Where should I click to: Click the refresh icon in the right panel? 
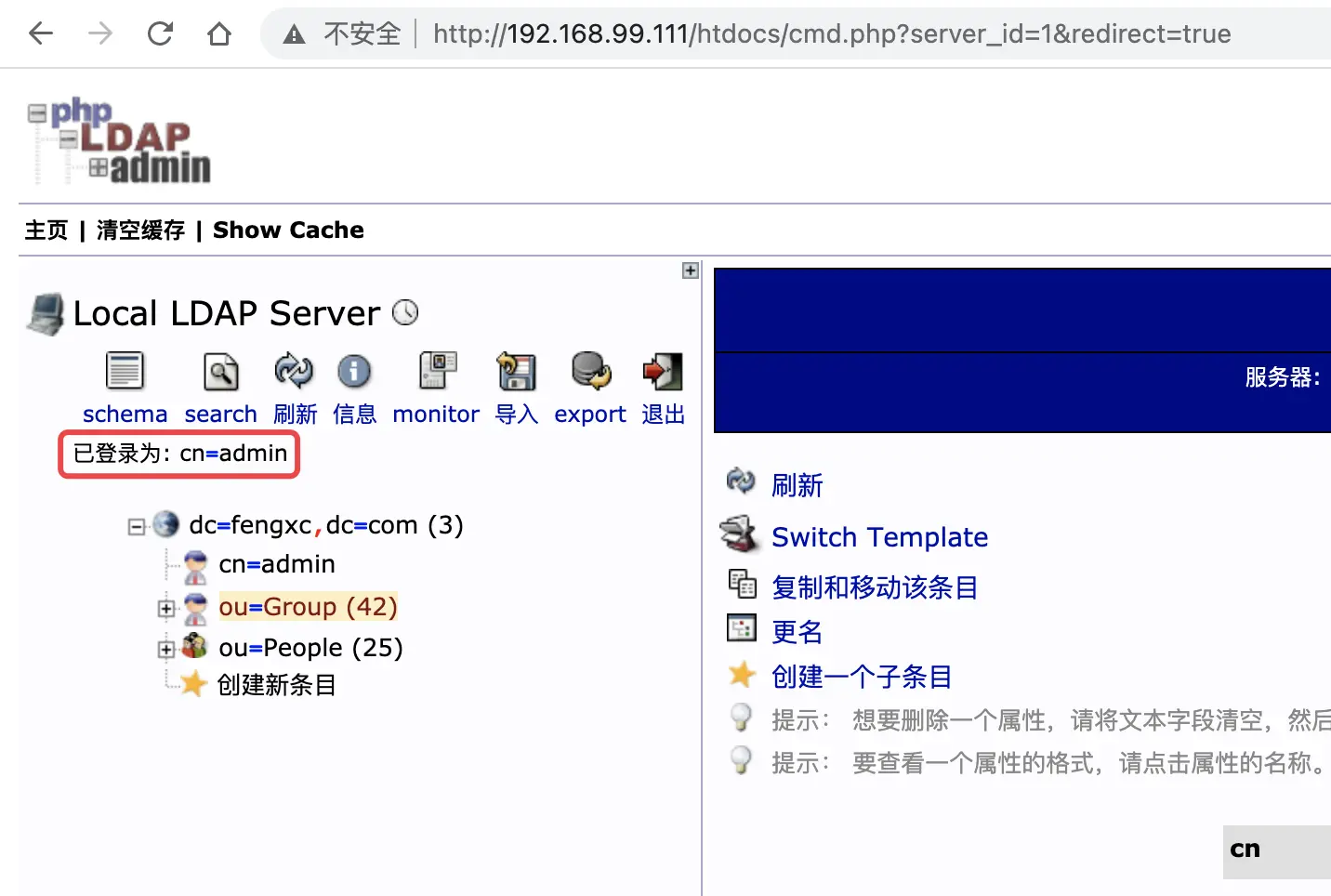pyautogui.click(x=741, y=481)
